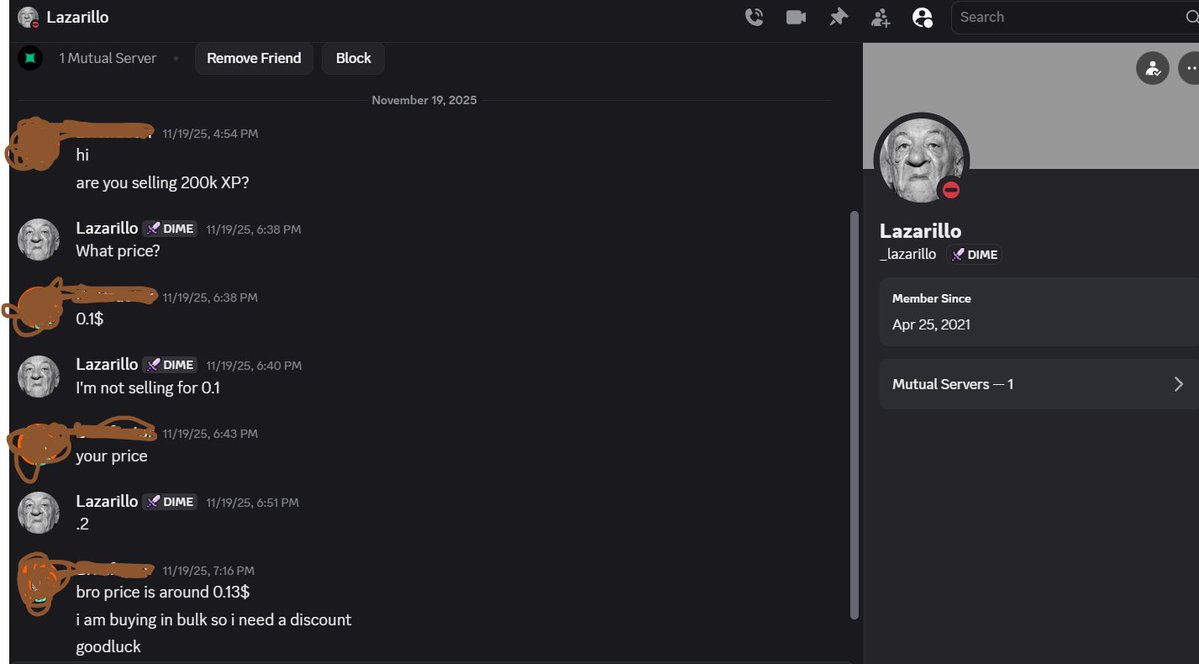Hide the user profile panel

tap(922, 18)
